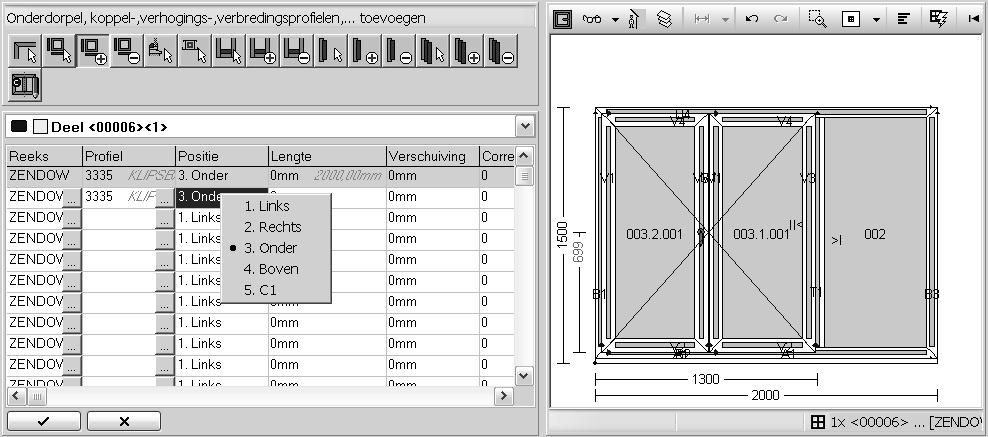Cancel with the X button
The image size is (988, 437).
pyautogui.click(x=124, y=421)
